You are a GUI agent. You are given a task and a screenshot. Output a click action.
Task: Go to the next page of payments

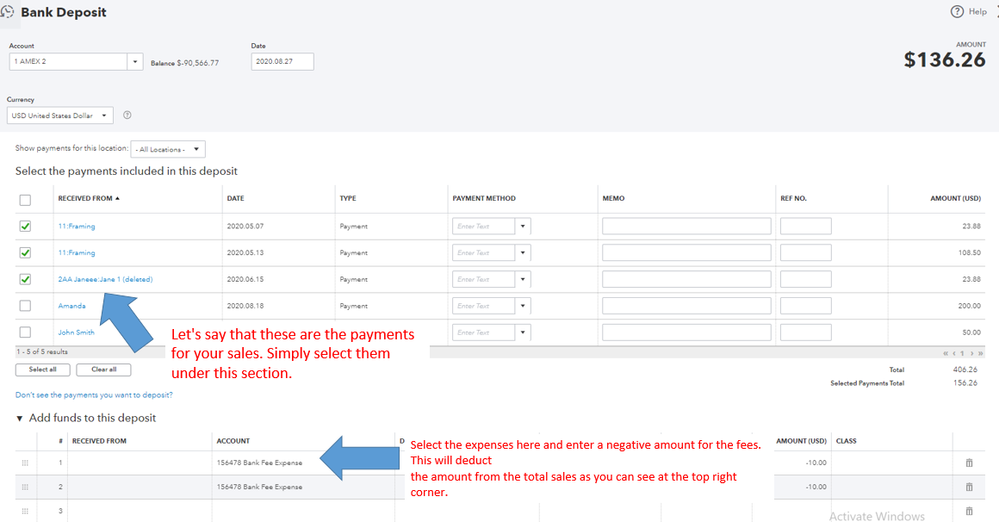tap(972, 353)
